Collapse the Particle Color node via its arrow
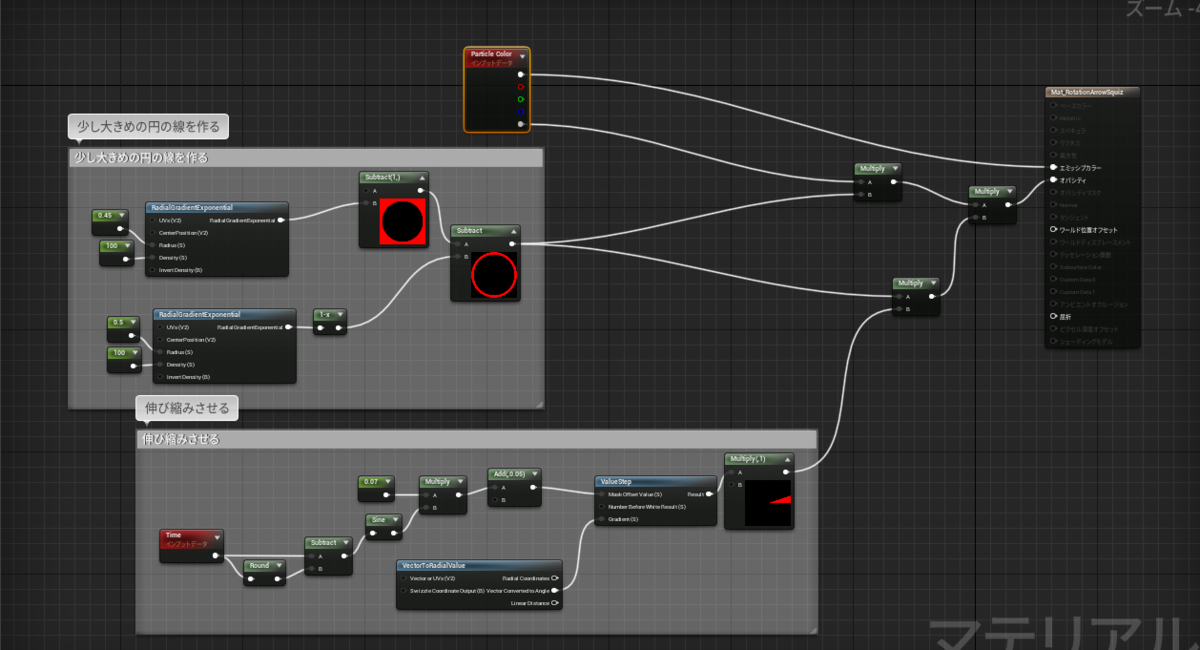Screen dimensions: 1200x650 click(522, 57)
